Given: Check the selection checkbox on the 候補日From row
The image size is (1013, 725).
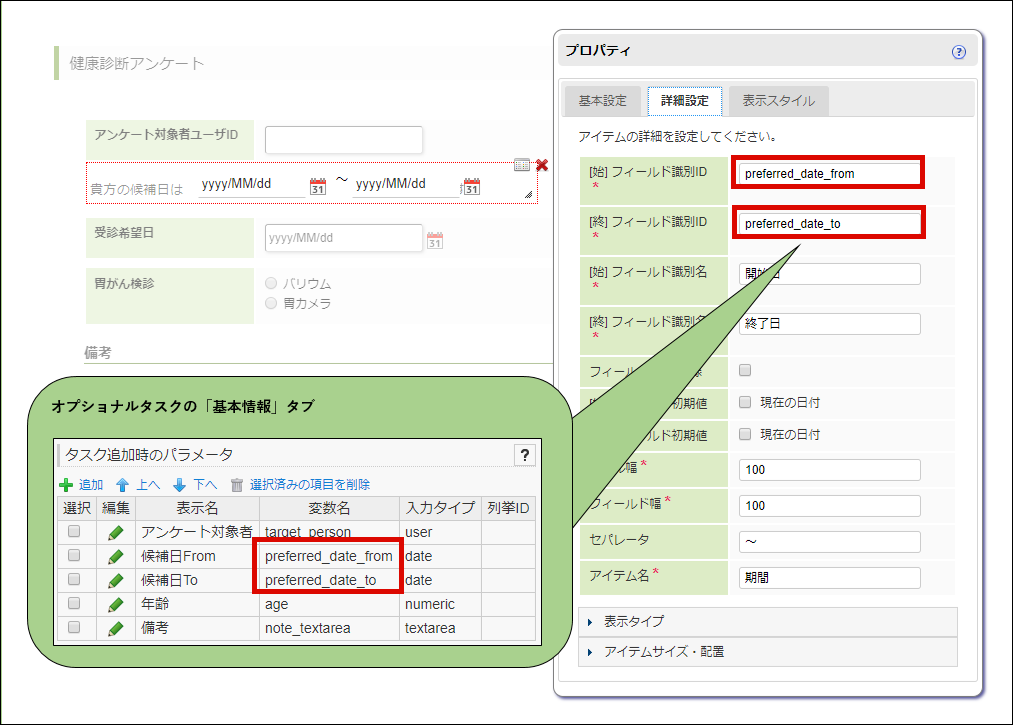Looking at the screenshot, I should tap(76, 556).
